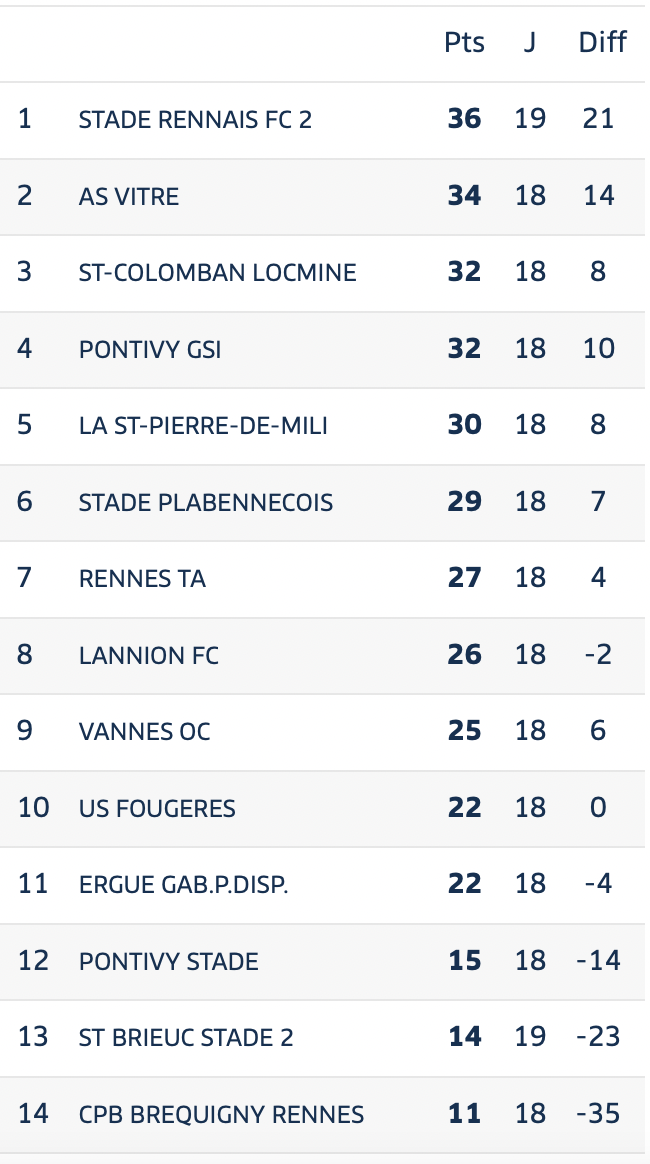Click the J column header
The height and width of the screenshot is (1164, 650).
[530, 42]
